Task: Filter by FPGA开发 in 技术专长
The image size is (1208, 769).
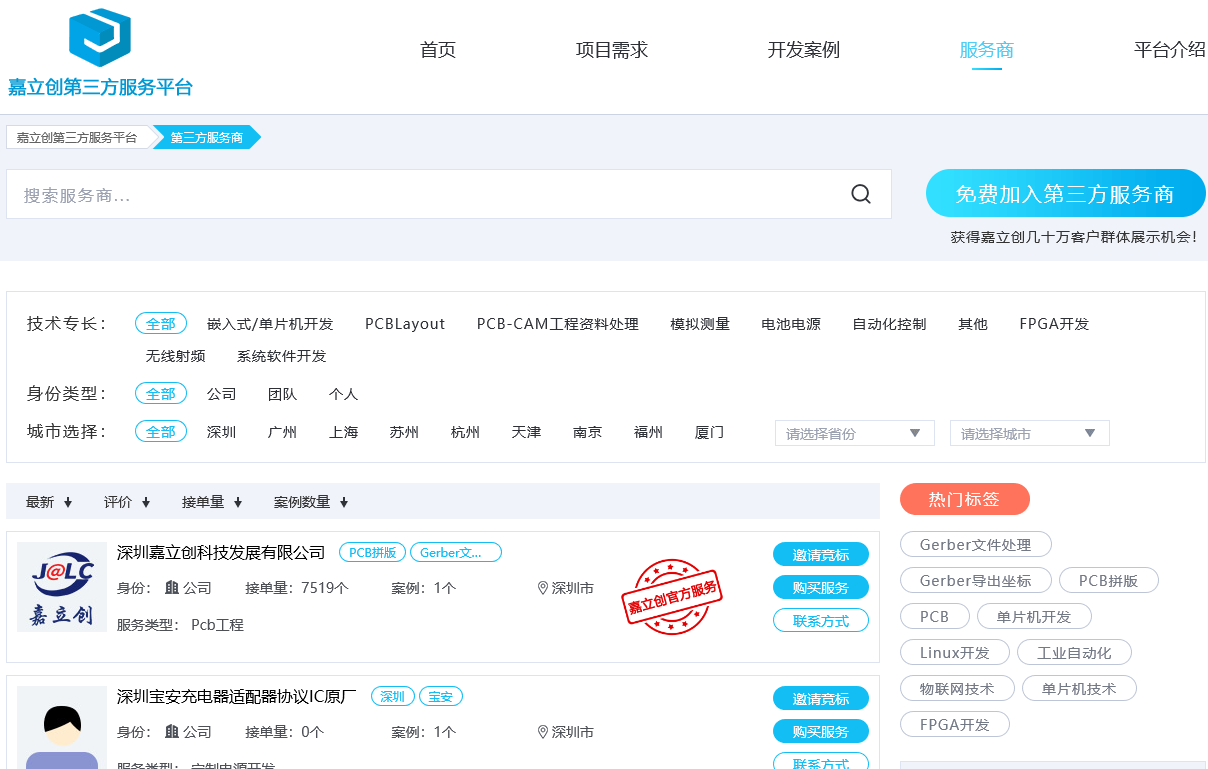Action: click(1054, 324)
